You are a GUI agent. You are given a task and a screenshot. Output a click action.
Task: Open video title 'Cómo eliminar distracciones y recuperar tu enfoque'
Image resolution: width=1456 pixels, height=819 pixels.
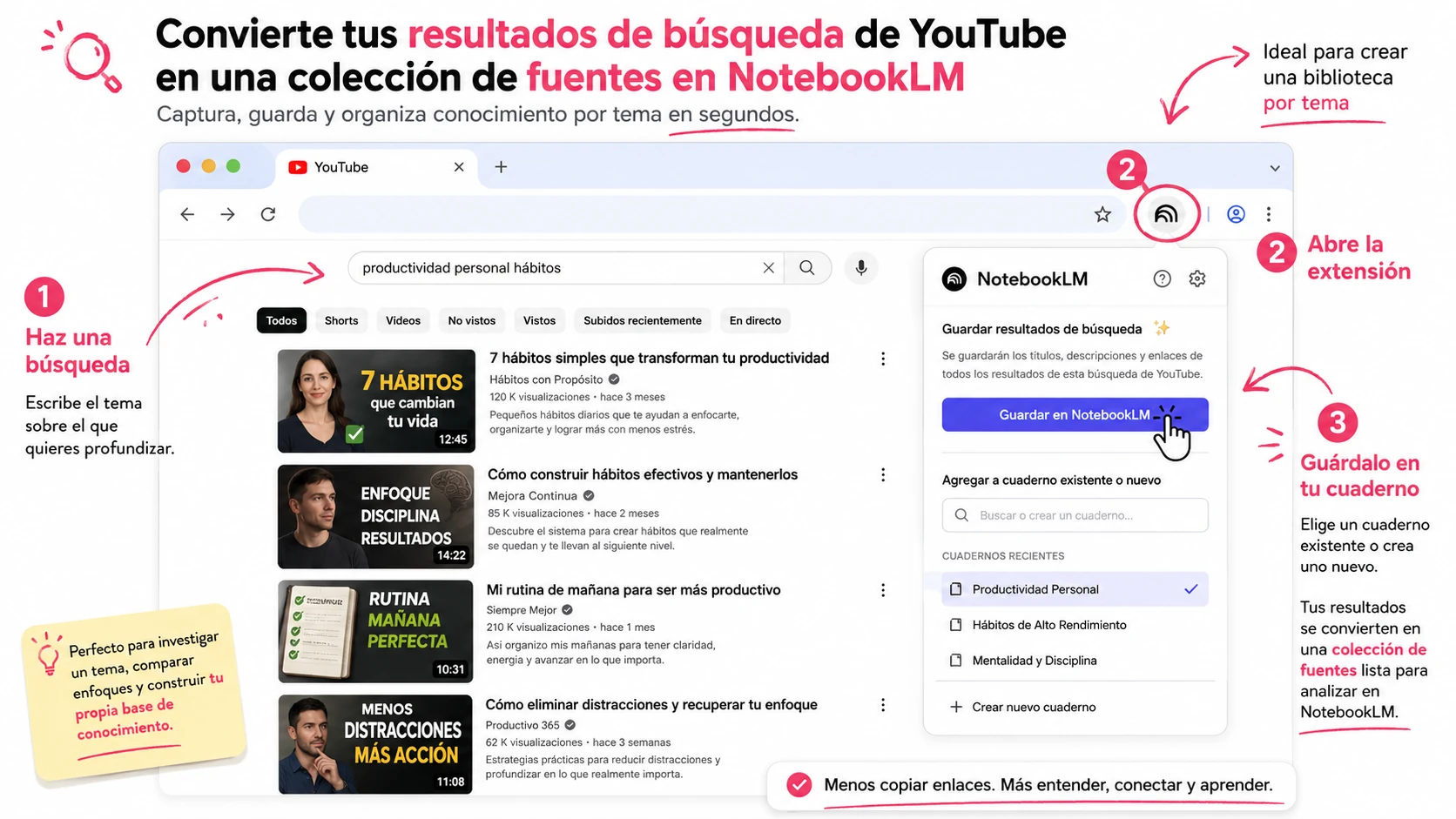coord(651,705)
